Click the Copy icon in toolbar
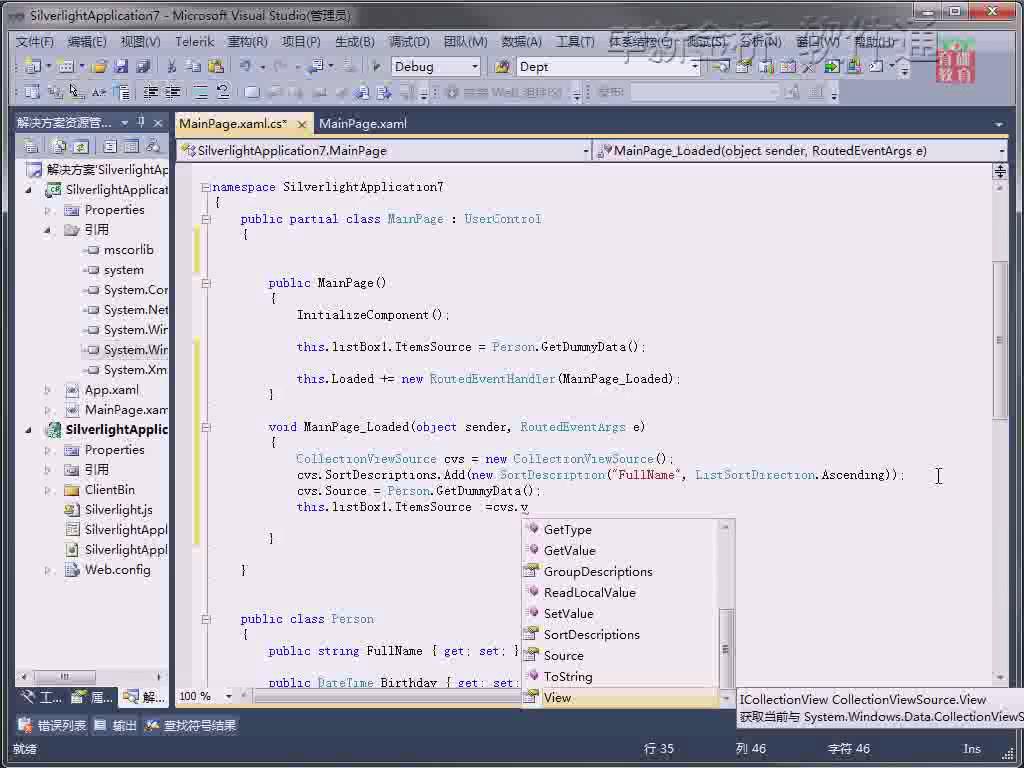This screenshot has width=1024, height=768. (x=193, y=66)
